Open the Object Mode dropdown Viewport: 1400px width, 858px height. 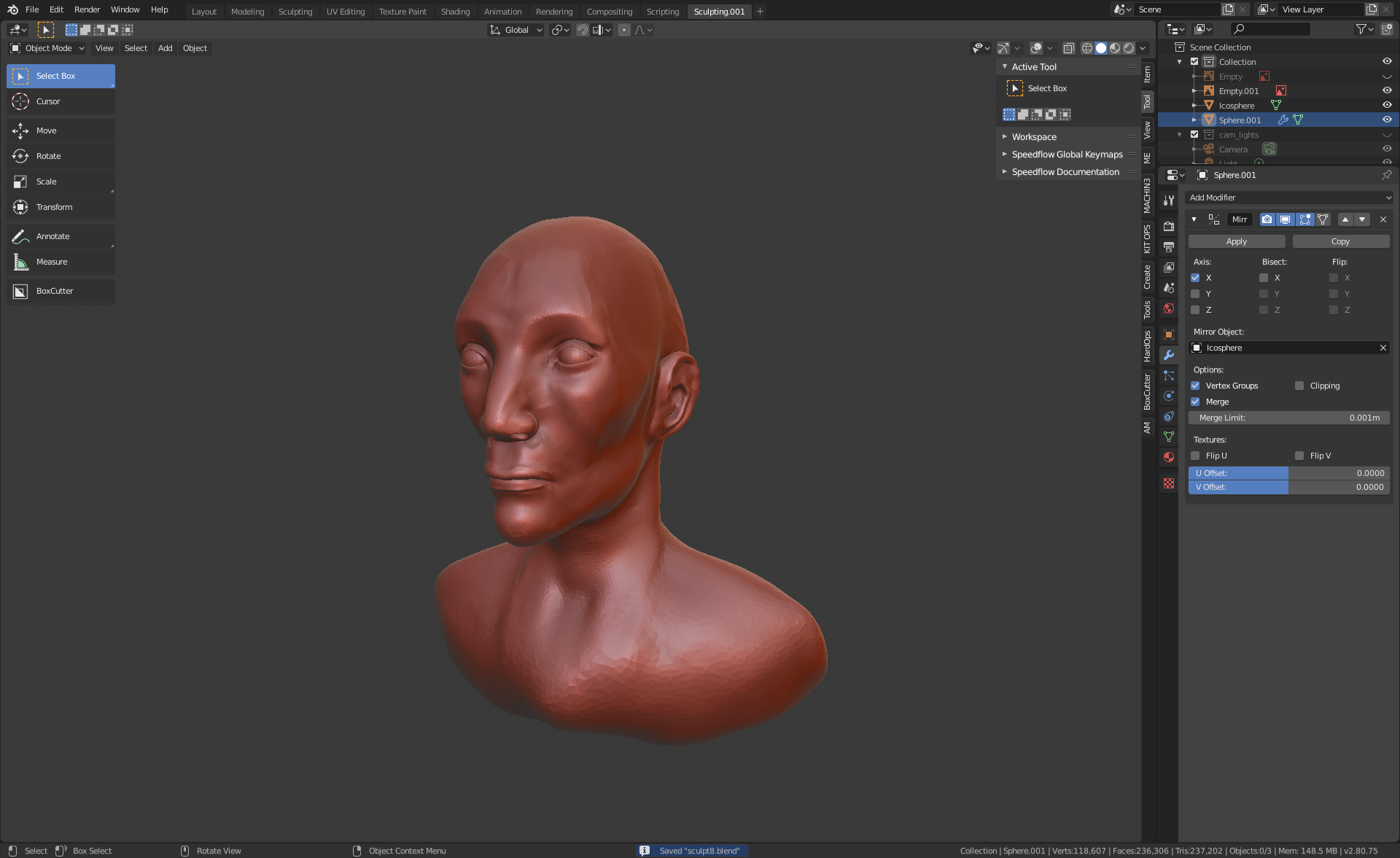(x=47, y=48)
